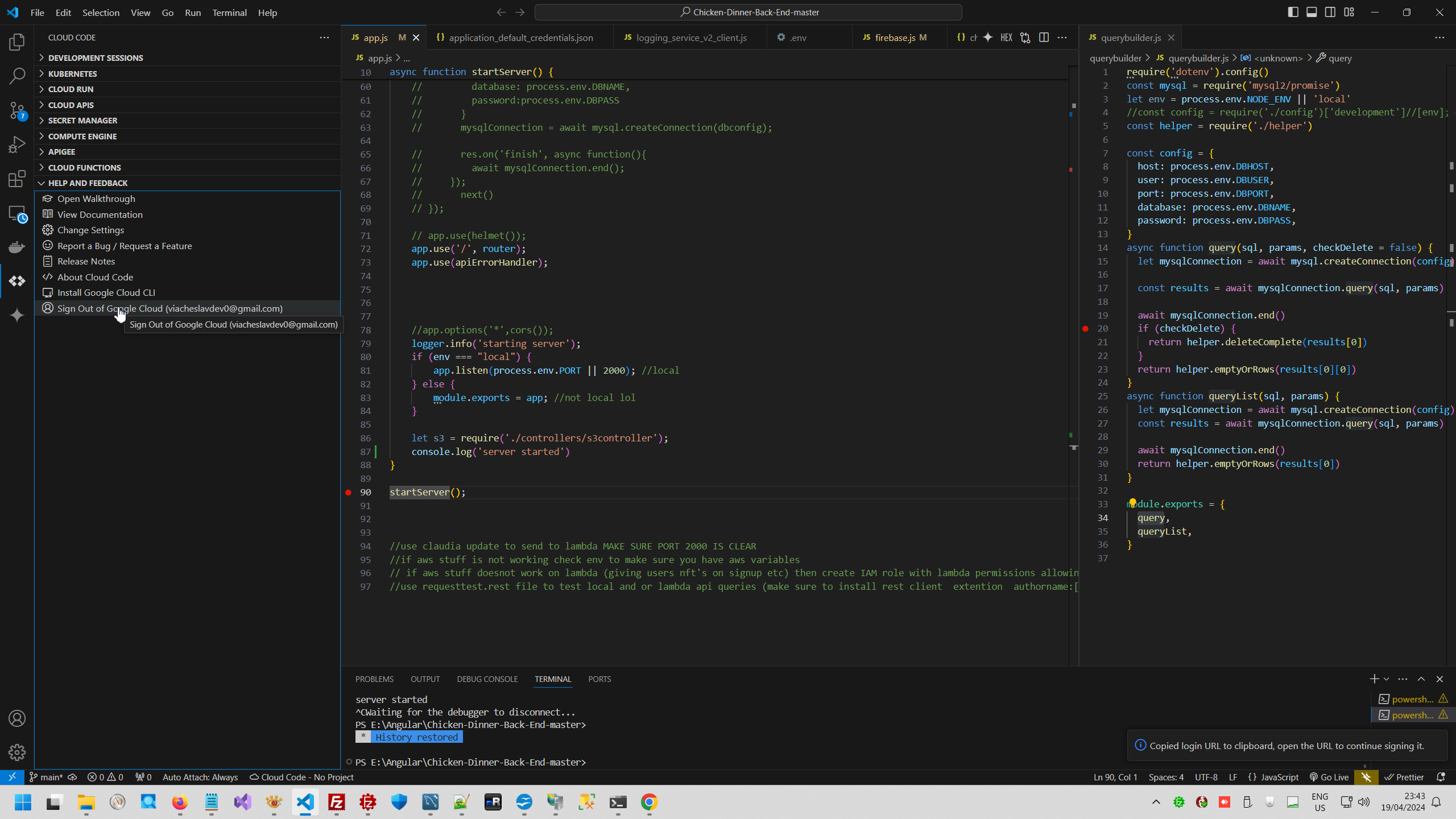Open Run and Debug view
Image resolution: width=1456 pixels, height=819 pixels.
point(17,144)
